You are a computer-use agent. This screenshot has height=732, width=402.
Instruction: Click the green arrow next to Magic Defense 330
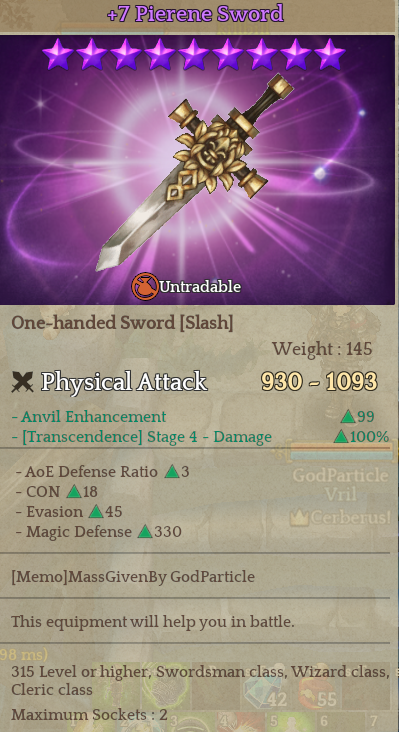[x=145, y=532]
